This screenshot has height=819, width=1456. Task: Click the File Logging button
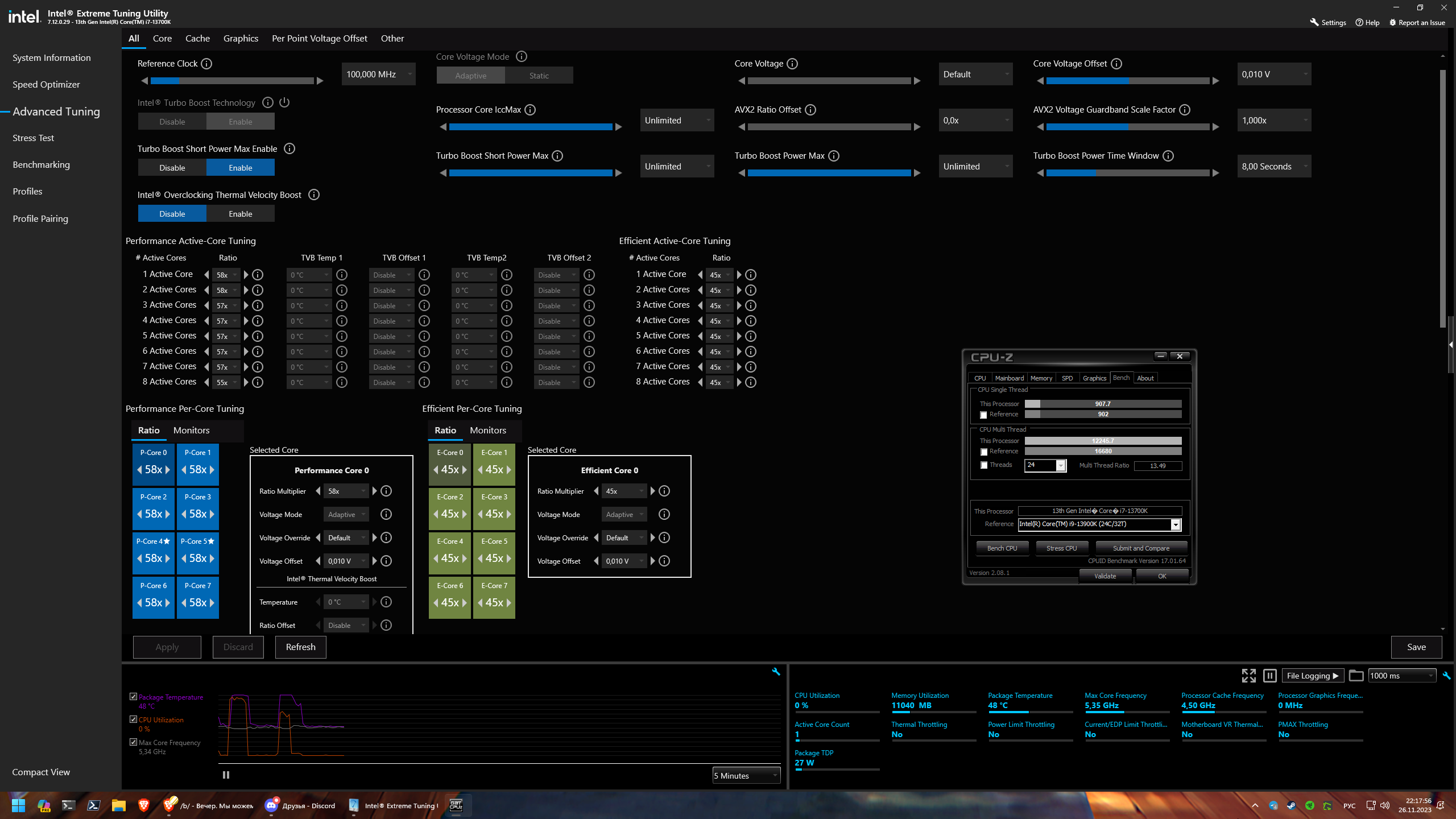pos(1313,676)
